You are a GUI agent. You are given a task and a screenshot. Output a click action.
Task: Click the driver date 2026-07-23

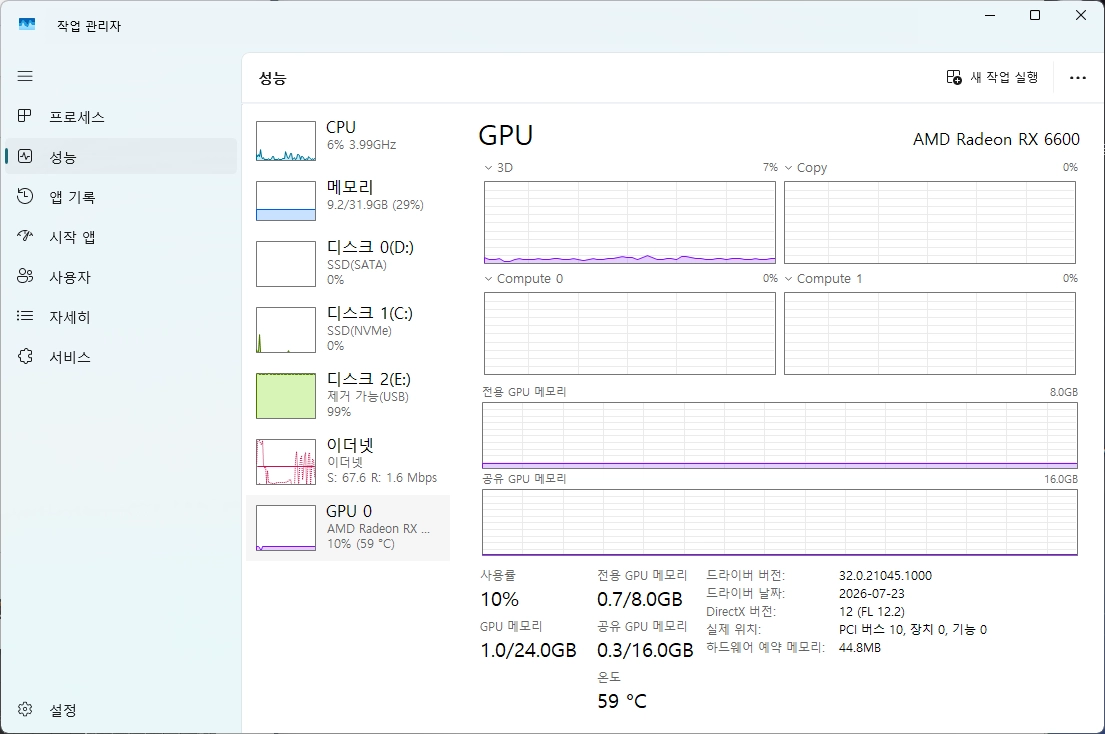872,594
